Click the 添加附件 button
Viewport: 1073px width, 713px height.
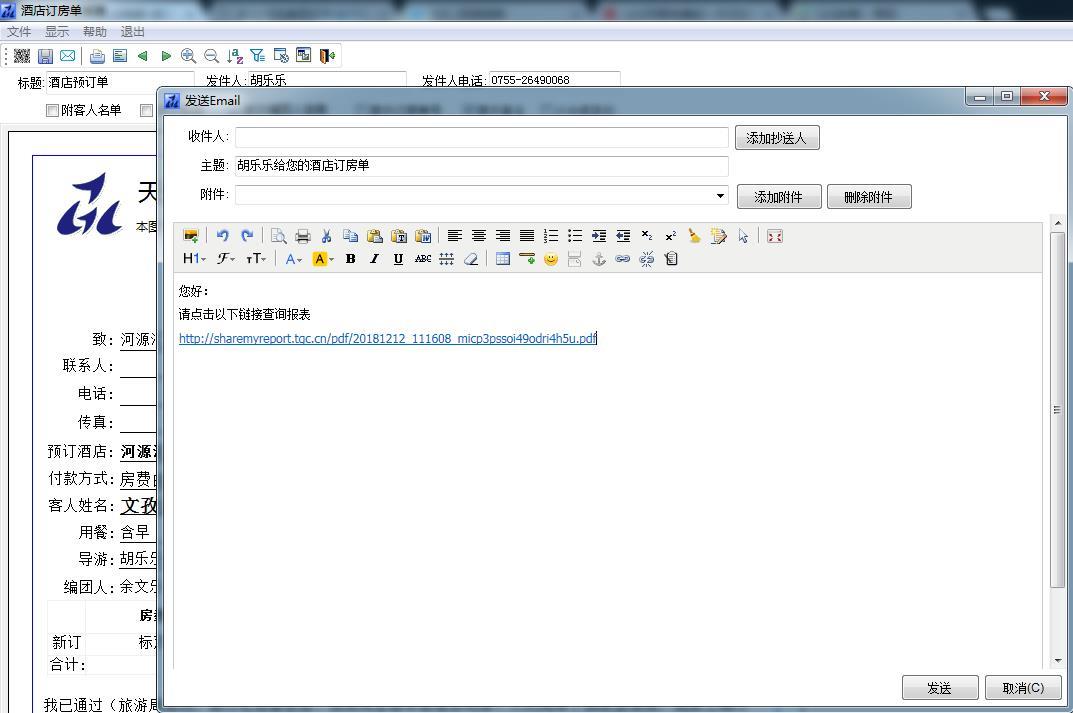pyautogui.click(x=779, y=197)
